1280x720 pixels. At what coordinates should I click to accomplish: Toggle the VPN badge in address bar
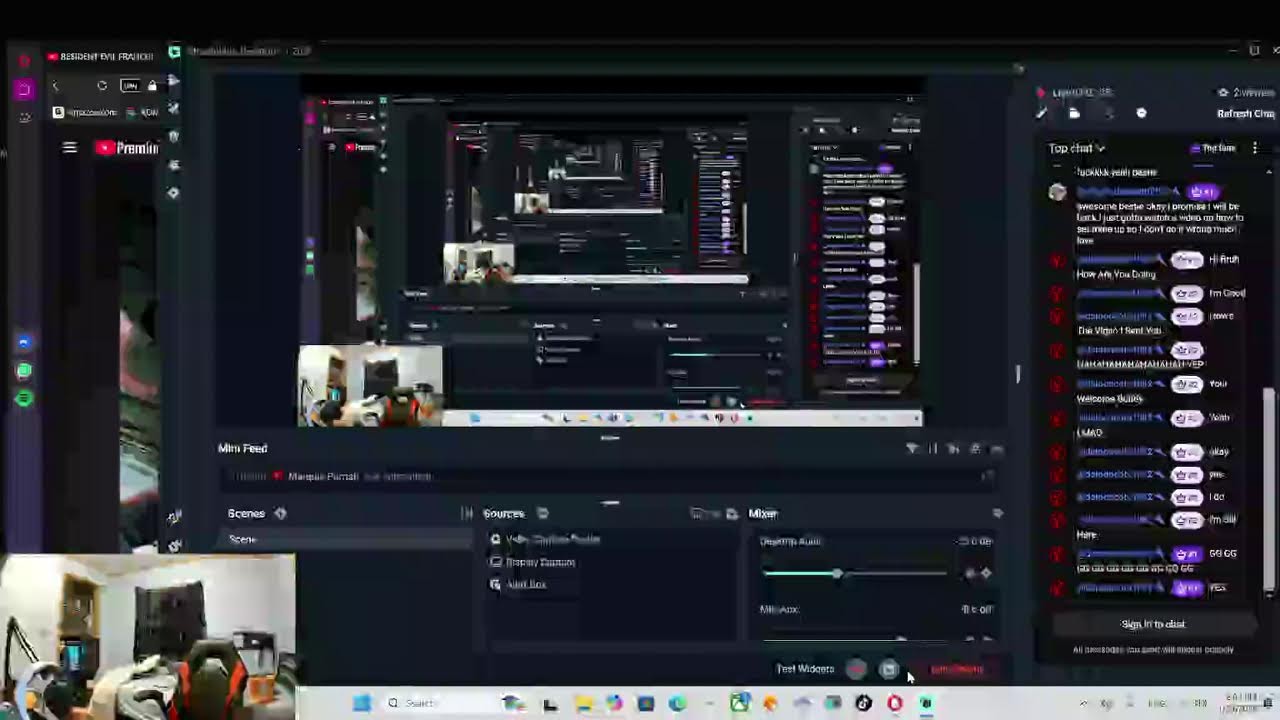click(130, 87)
